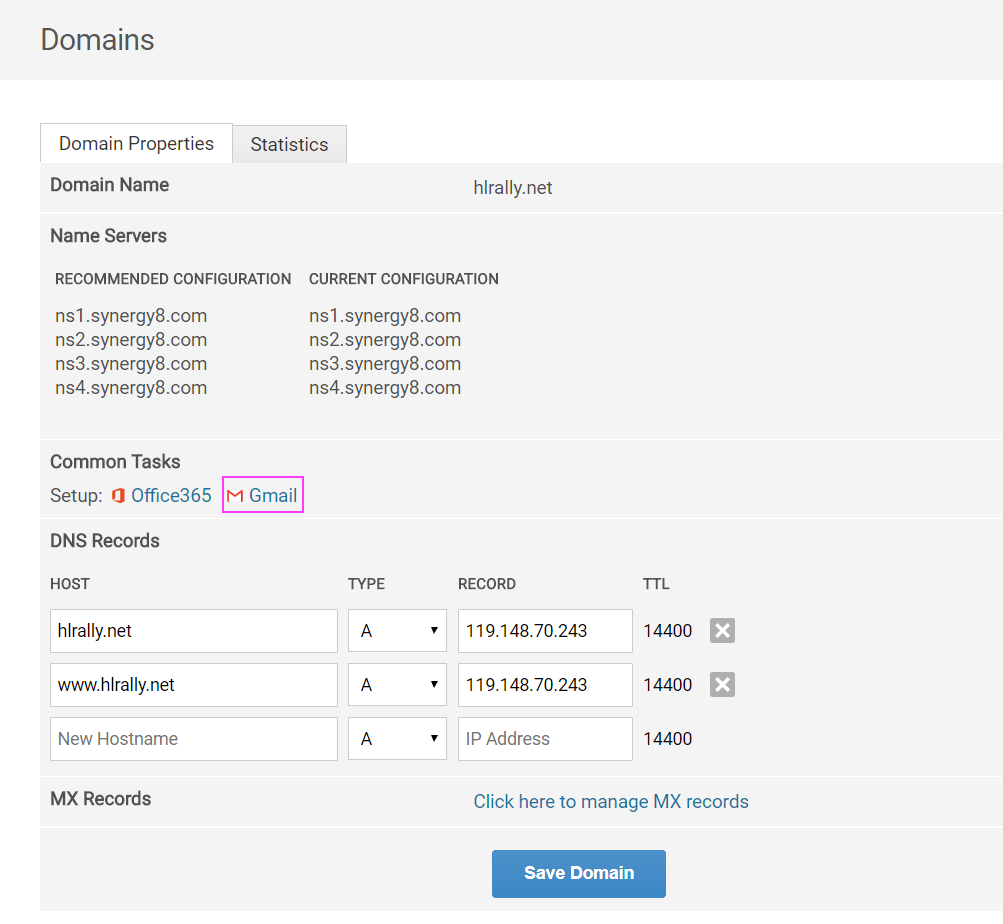Edit the hlrally.net host field
This screenshot has width=1003, height=924.
(x=193, y=630)
